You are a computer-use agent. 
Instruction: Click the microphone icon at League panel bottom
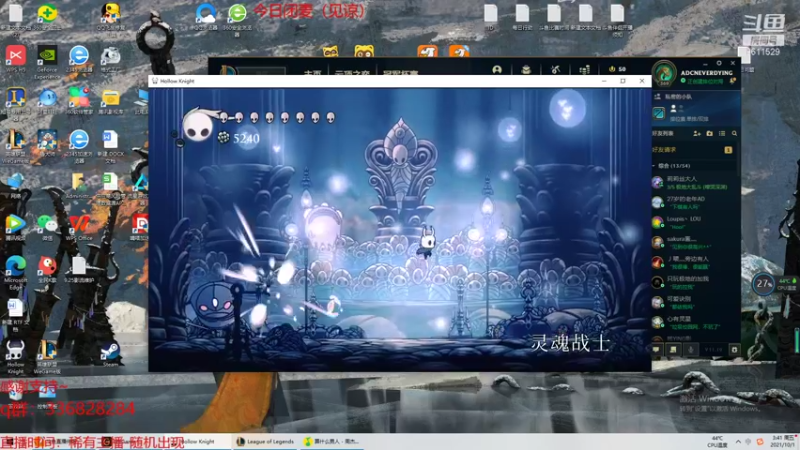click(x=691, y=349)
